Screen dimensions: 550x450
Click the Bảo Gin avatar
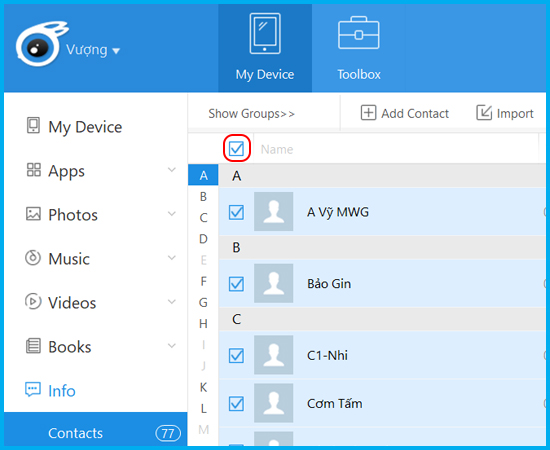(274, 283)
